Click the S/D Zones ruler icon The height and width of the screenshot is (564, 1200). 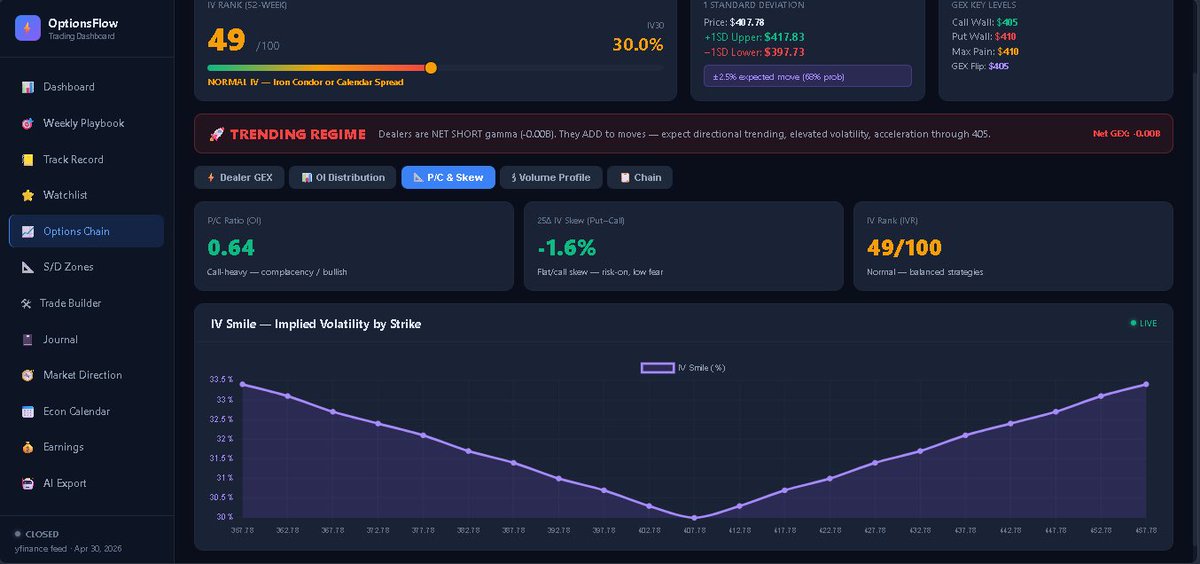point(28,267)
